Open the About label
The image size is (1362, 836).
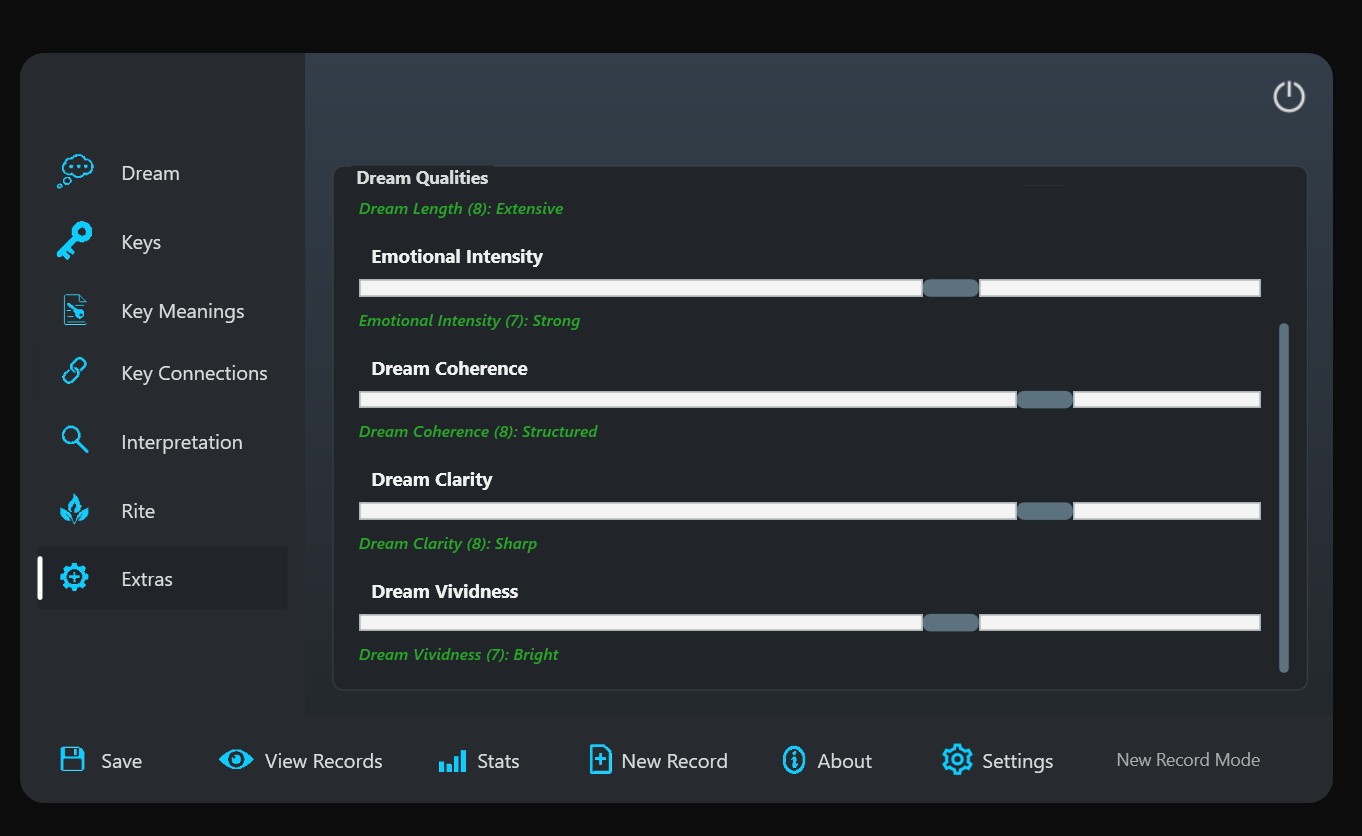pyautogui.click(x=845, y=761)
